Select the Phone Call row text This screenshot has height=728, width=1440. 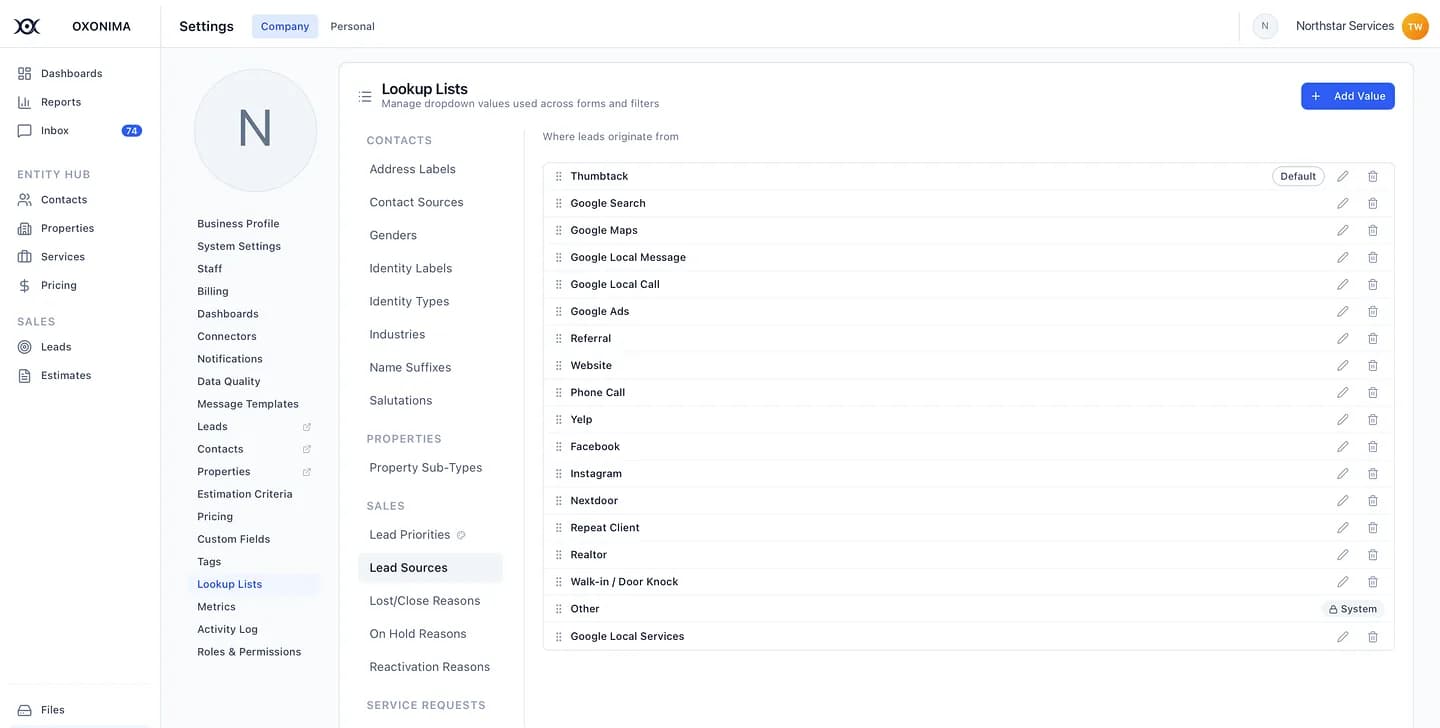coord(598,392)
